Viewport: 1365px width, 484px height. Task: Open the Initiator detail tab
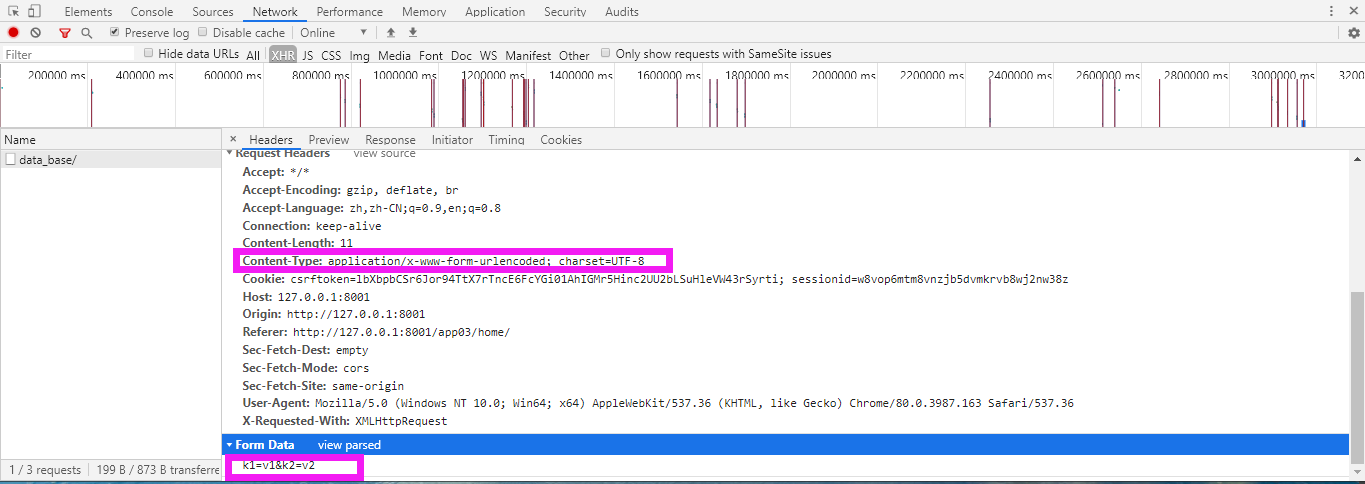[x=452, y=139]
